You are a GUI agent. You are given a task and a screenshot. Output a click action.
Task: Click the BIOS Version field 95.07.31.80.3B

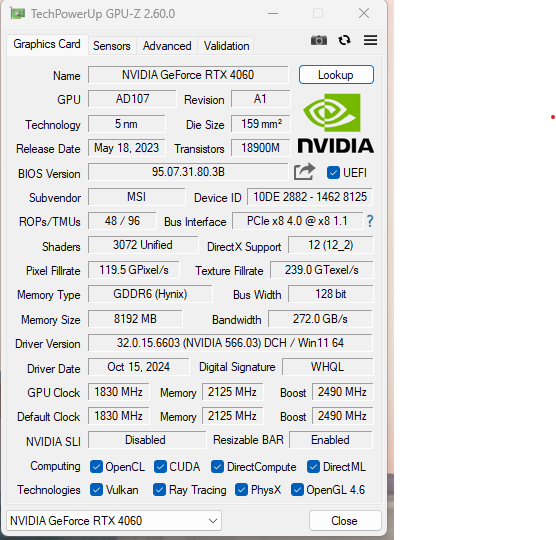click(188, 172)
